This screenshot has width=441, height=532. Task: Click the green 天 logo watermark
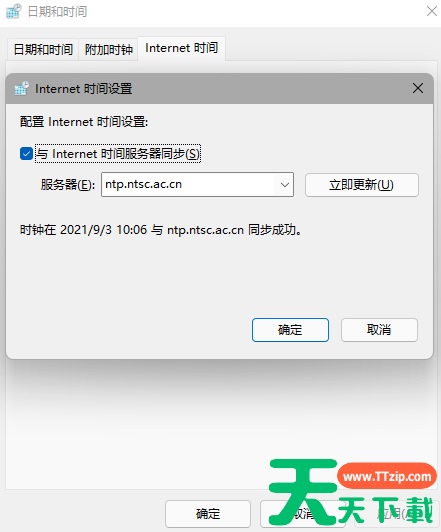coord(303,492)
